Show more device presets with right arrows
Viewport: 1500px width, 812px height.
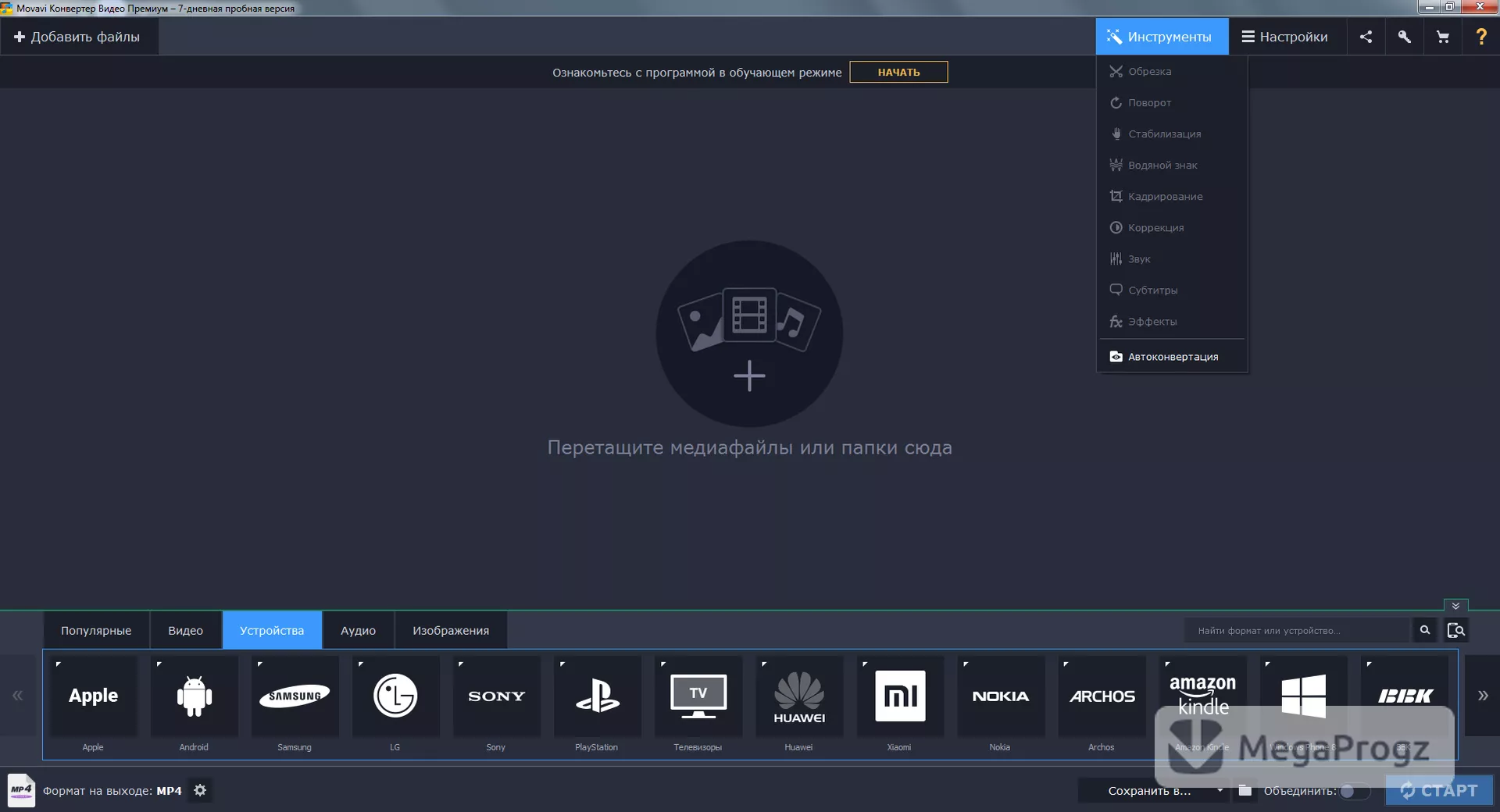pyautogui.click(x=1482, y=695)
